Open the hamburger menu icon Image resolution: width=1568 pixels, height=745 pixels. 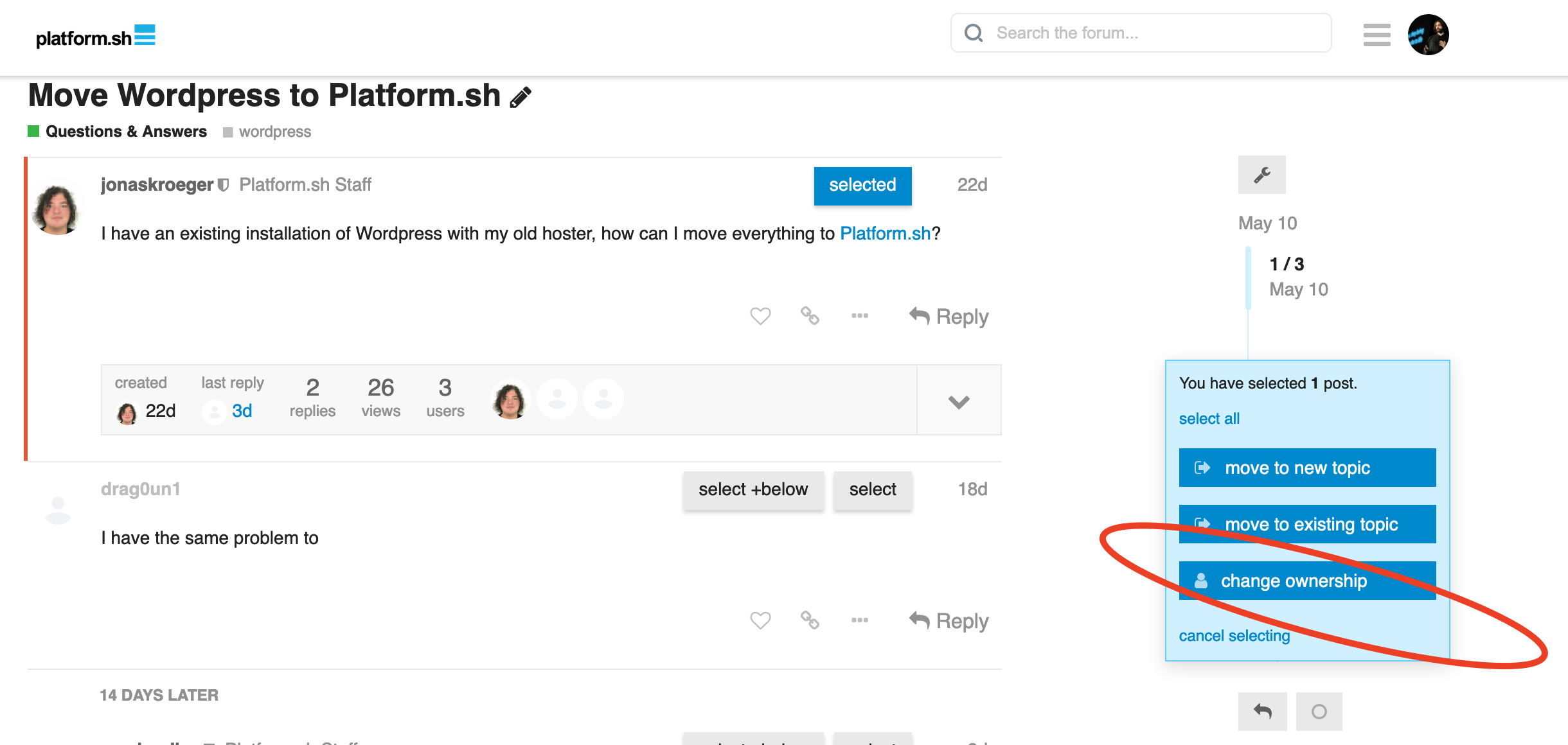coord(1376,35)
